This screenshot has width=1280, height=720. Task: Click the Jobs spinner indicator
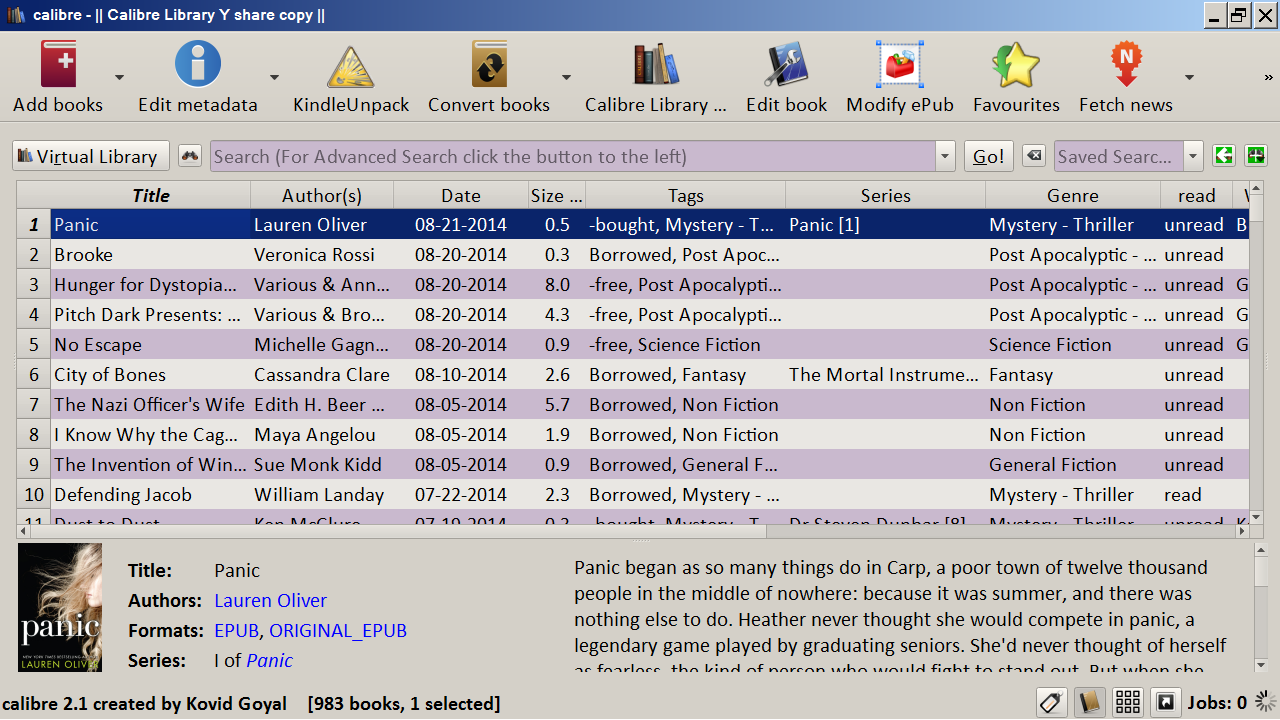[x=1265, y=703]
